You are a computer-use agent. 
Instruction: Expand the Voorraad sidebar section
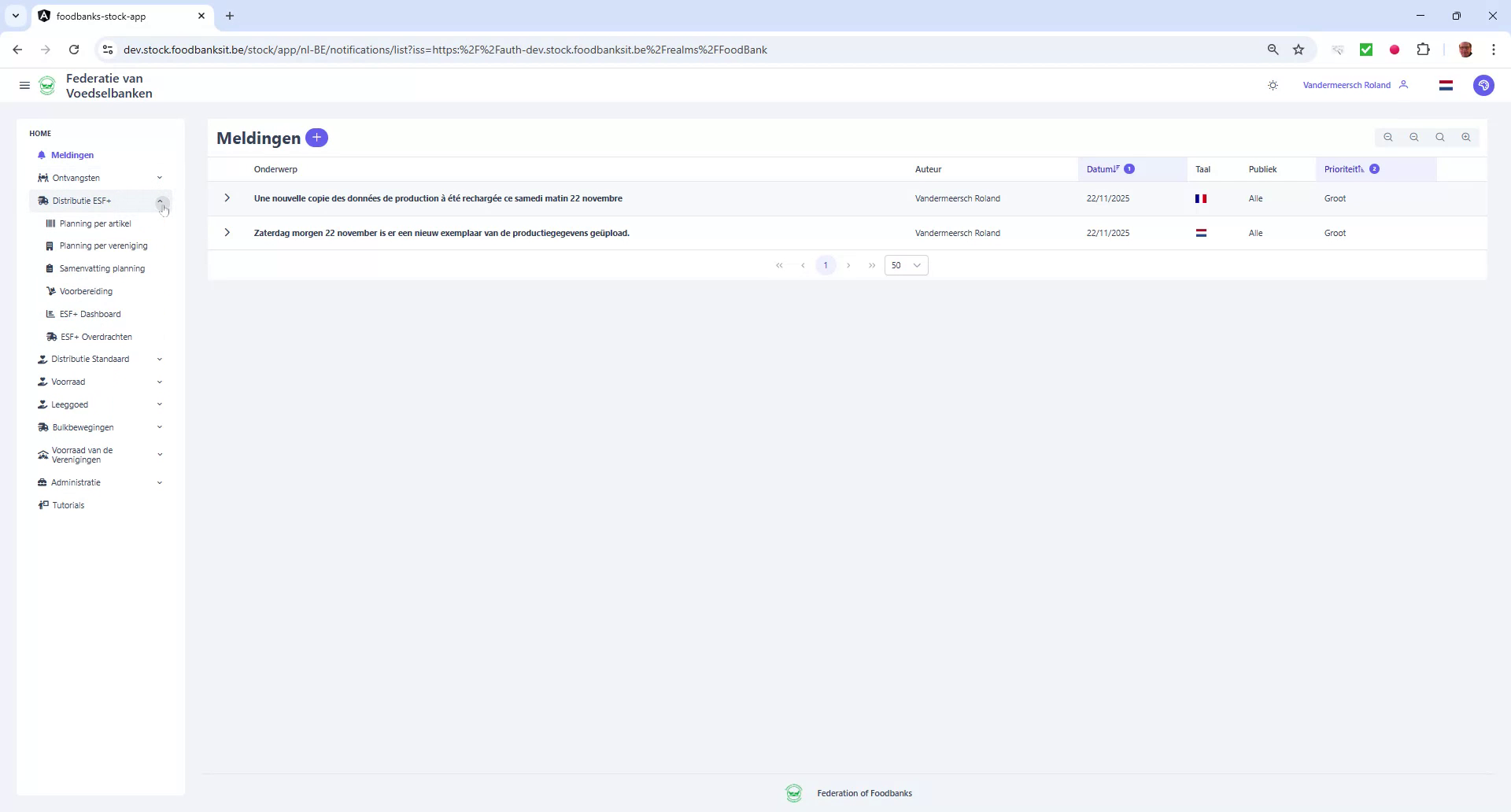tap(161, 382)
